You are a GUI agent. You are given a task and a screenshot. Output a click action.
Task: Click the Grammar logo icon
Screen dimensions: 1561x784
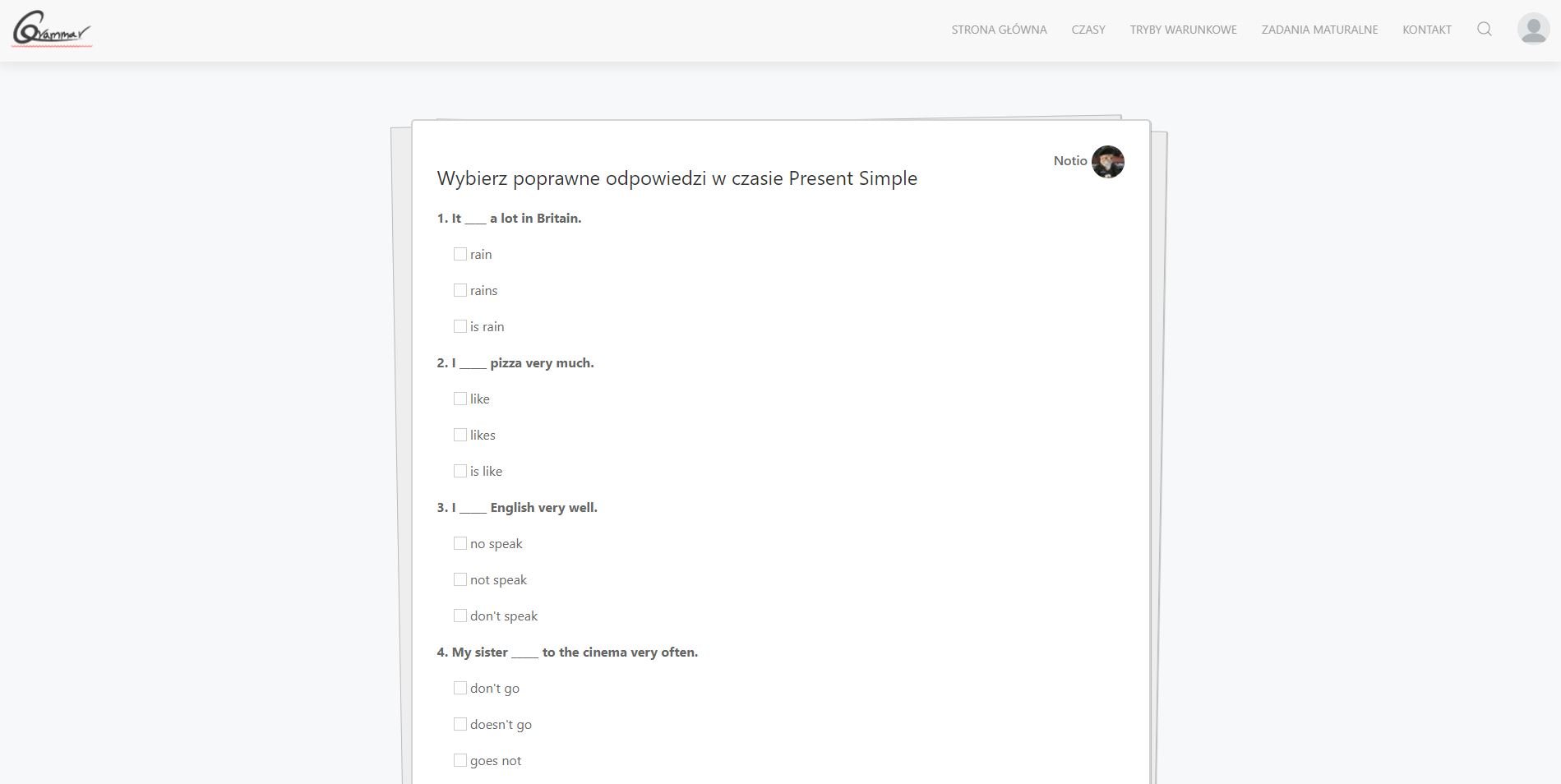coord(51,30)
